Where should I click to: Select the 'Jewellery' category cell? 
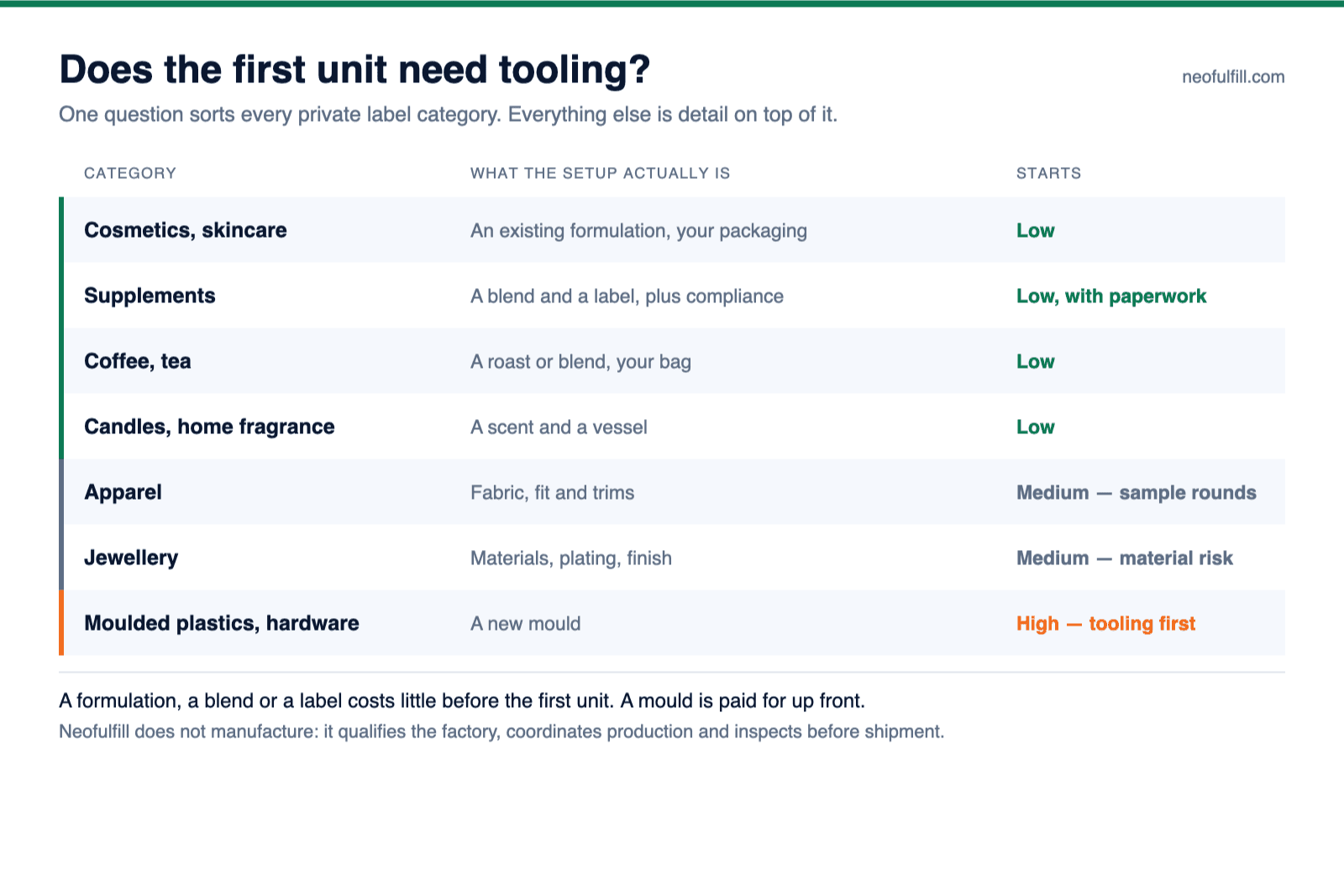point(131,558)
